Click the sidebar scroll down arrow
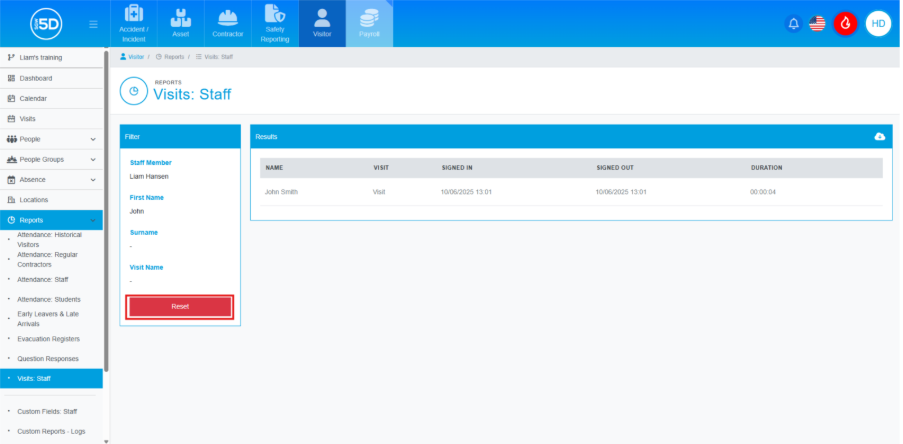 tap(106, 441)
